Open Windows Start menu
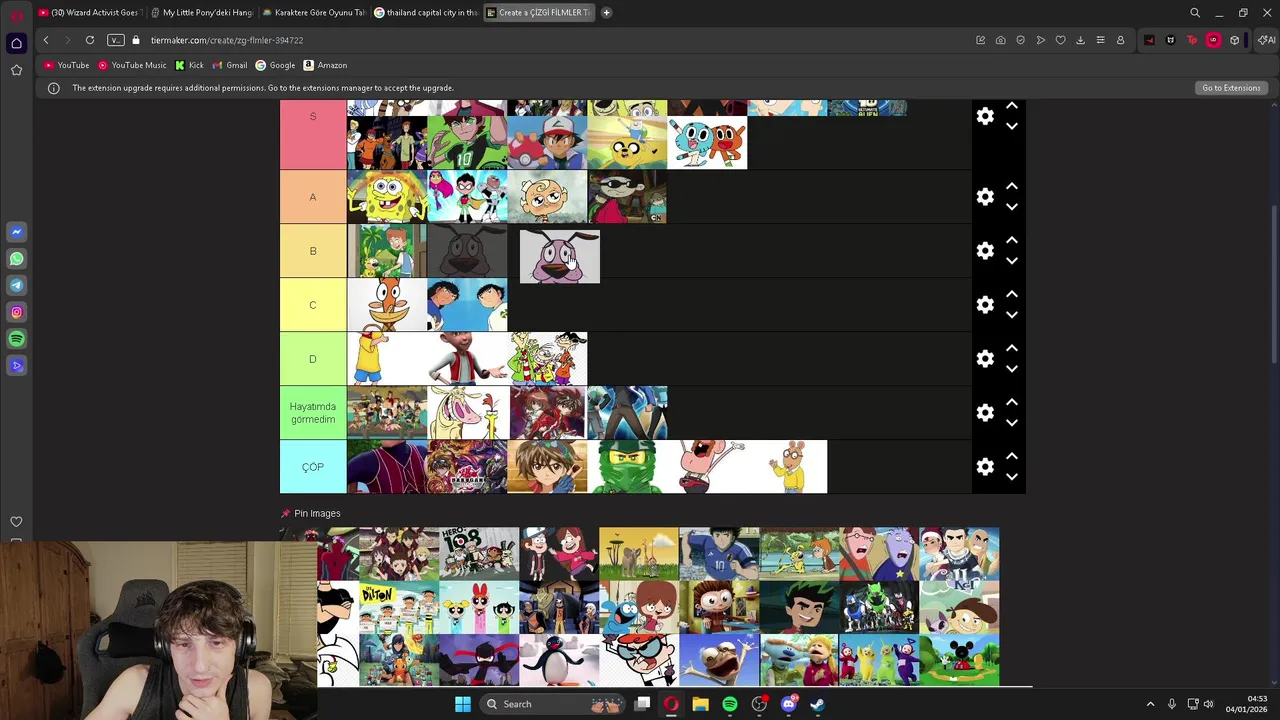 pos(463,704)
